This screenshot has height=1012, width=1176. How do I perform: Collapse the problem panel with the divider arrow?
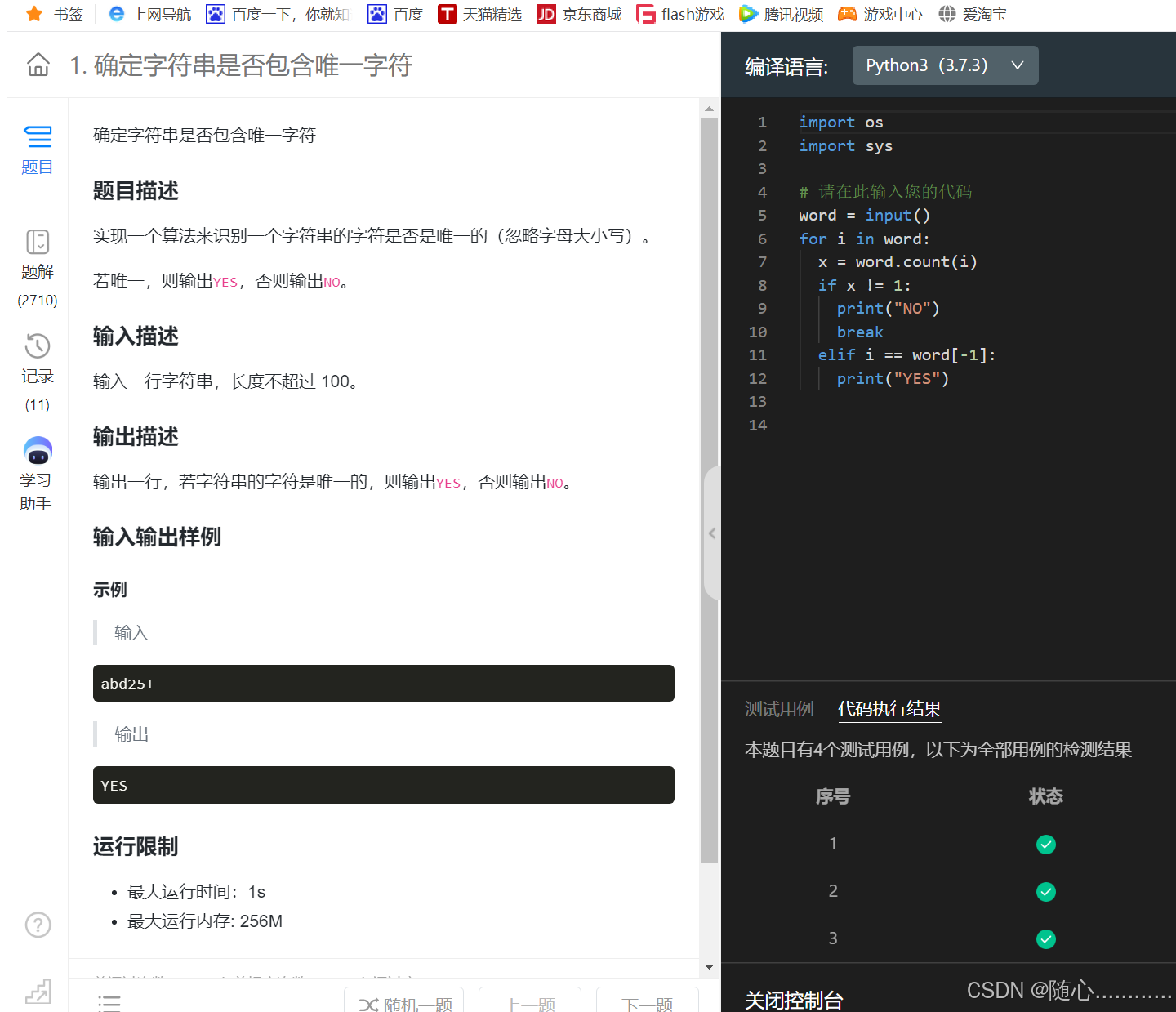(x=712, y=533)
